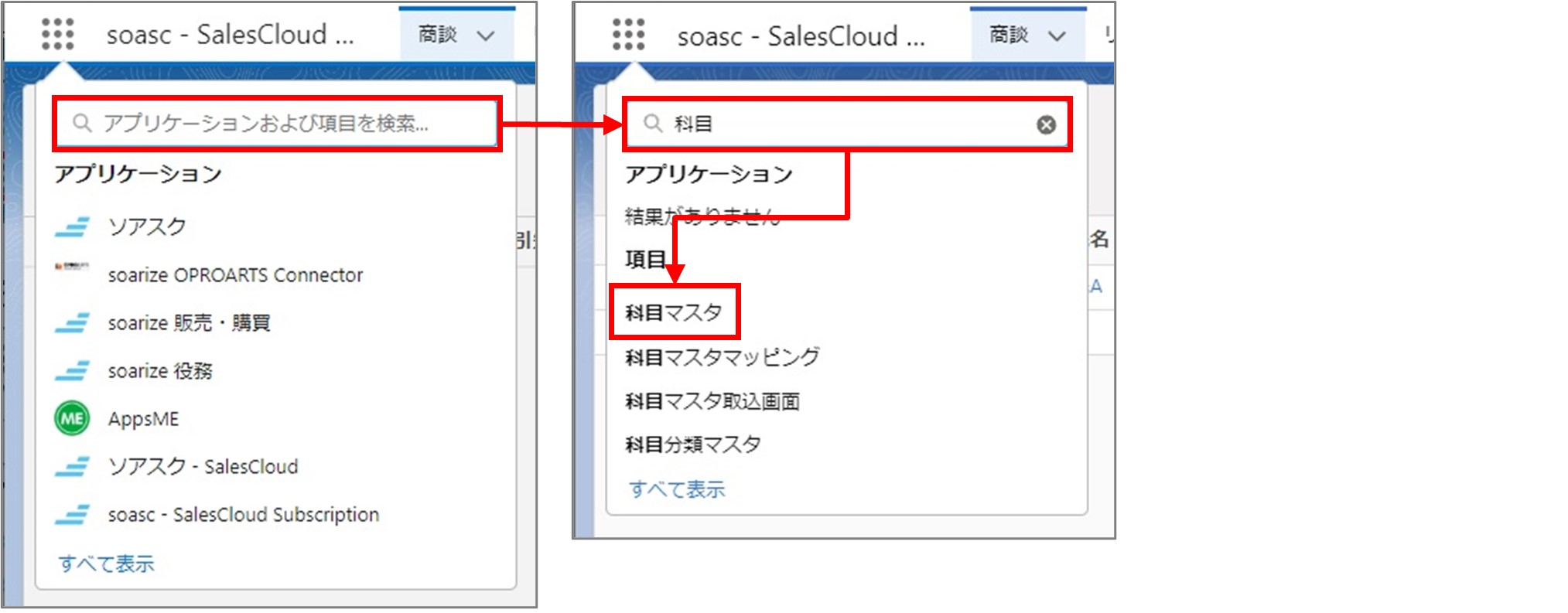
Task: Clear the 科目 search text with X icon
Action: coord(1046,124)
